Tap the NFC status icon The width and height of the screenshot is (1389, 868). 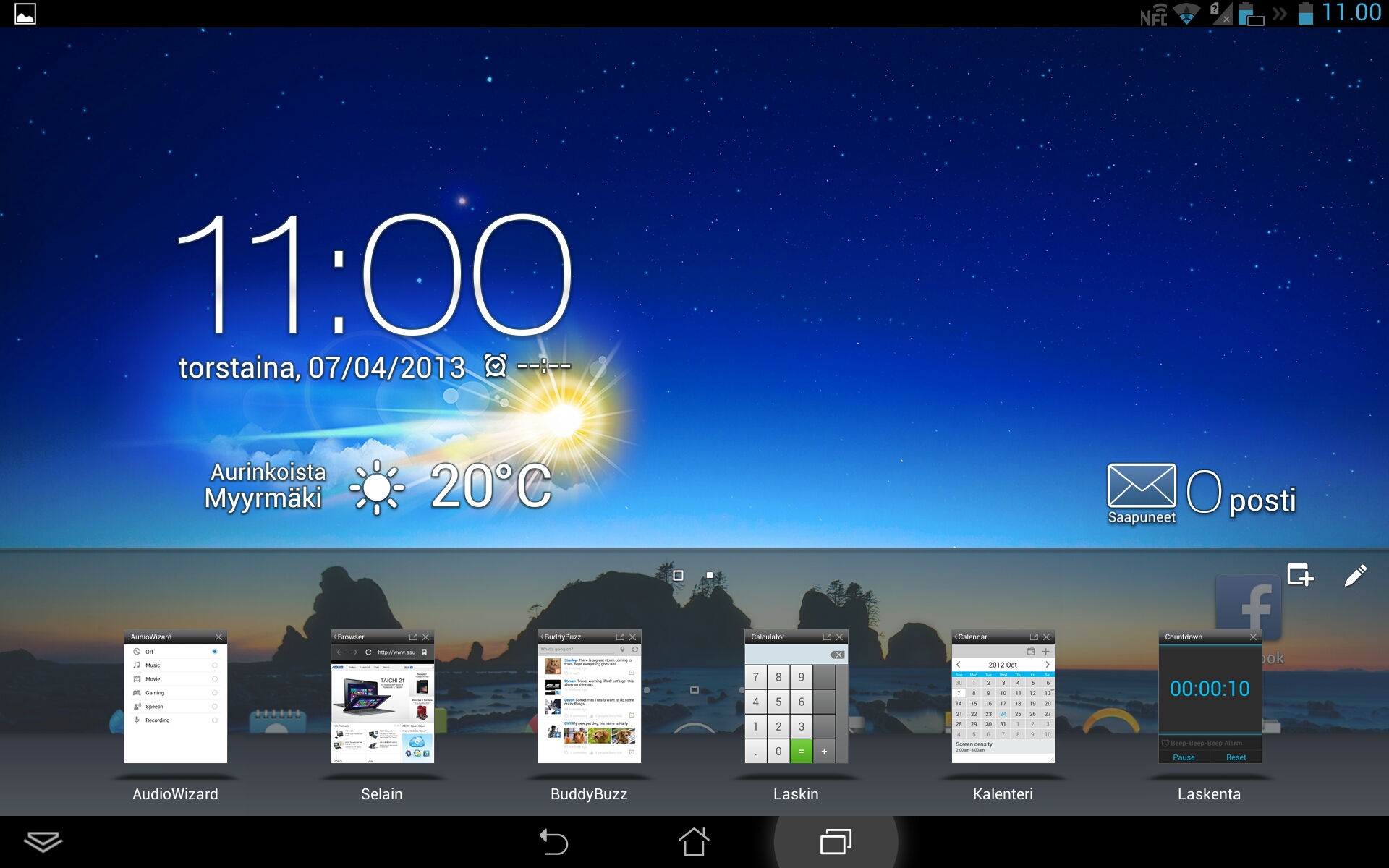click(1153, 14)
